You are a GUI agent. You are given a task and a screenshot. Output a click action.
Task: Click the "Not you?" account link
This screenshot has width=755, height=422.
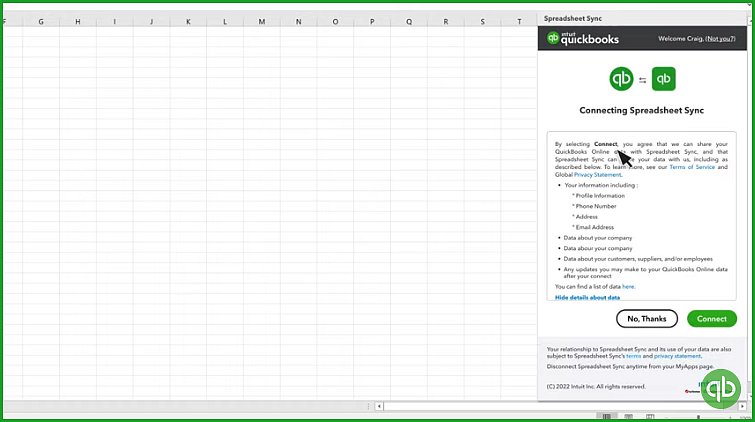[720, 39]
